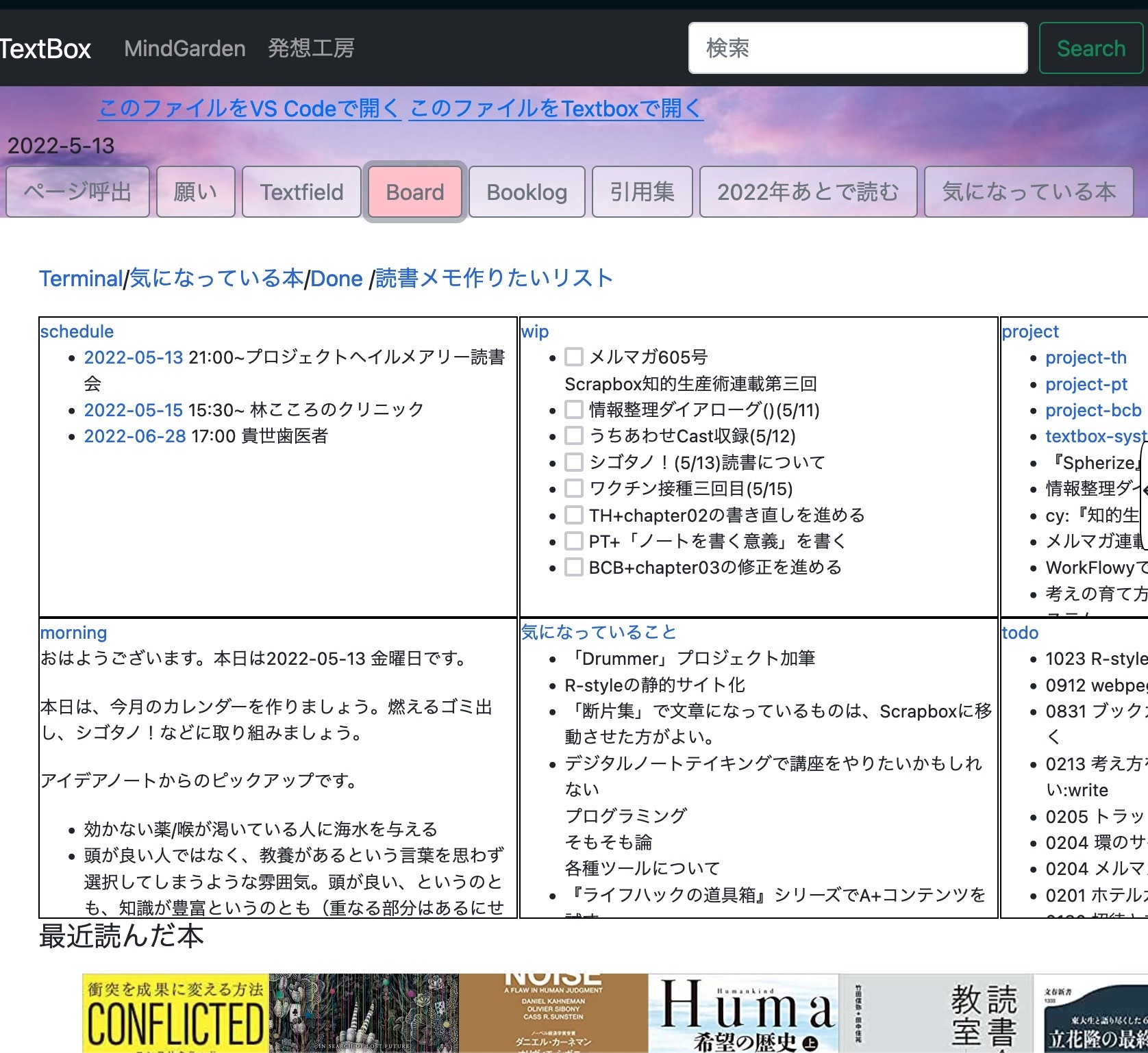Check the シゴタノ！(5/13)読書について checkbox
1148x1053 pixels.
573,462
